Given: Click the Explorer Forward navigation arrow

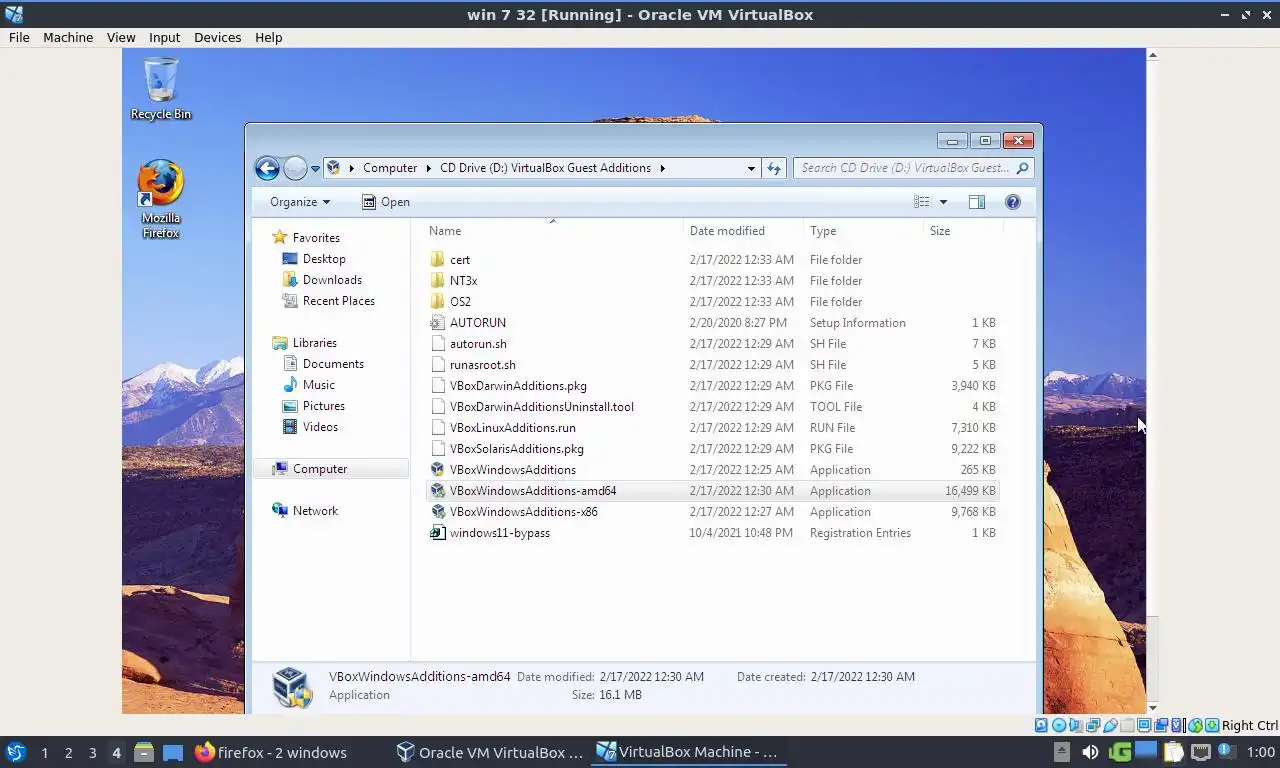Looking at the screenshot, I should (x=295, y=168).
